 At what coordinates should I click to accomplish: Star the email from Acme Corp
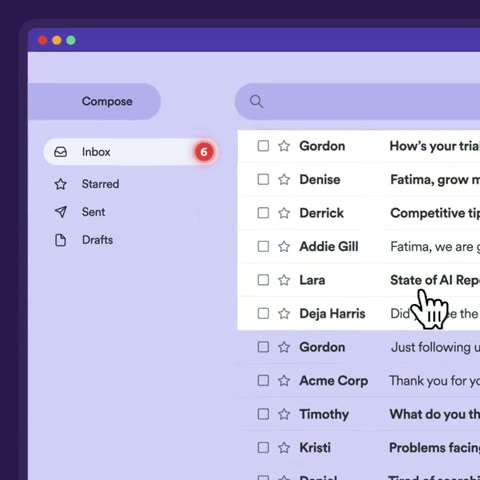[x=284, y=380]
